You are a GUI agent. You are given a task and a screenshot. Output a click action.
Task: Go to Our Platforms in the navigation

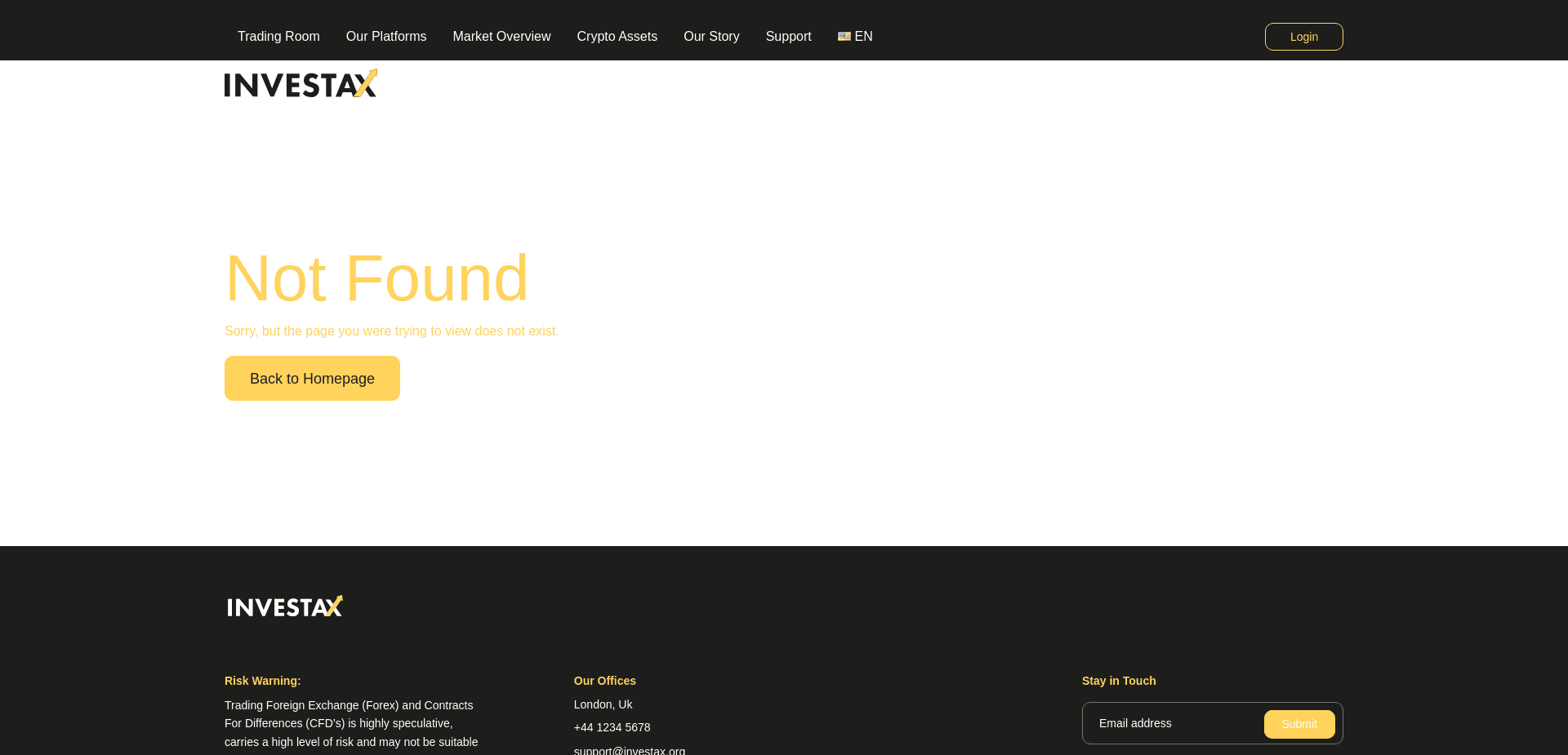coord(386,37)
